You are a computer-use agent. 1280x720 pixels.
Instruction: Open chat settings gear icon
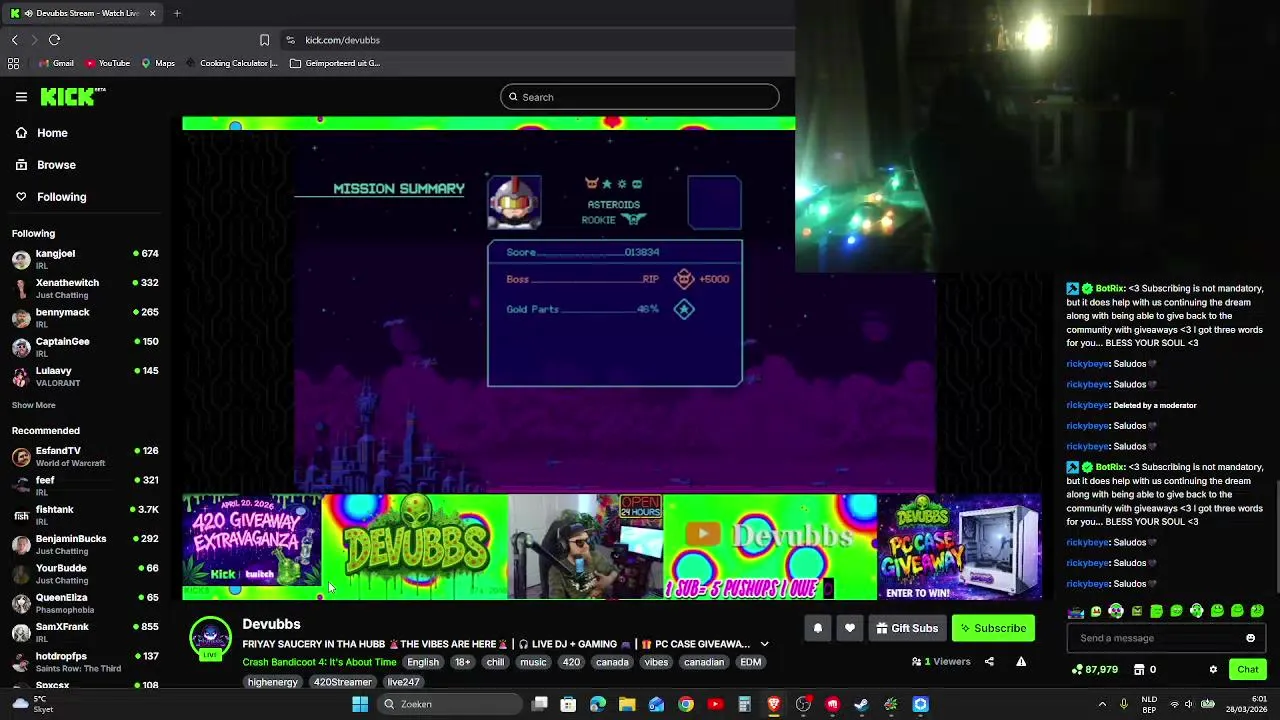[x=1213, y=669]
